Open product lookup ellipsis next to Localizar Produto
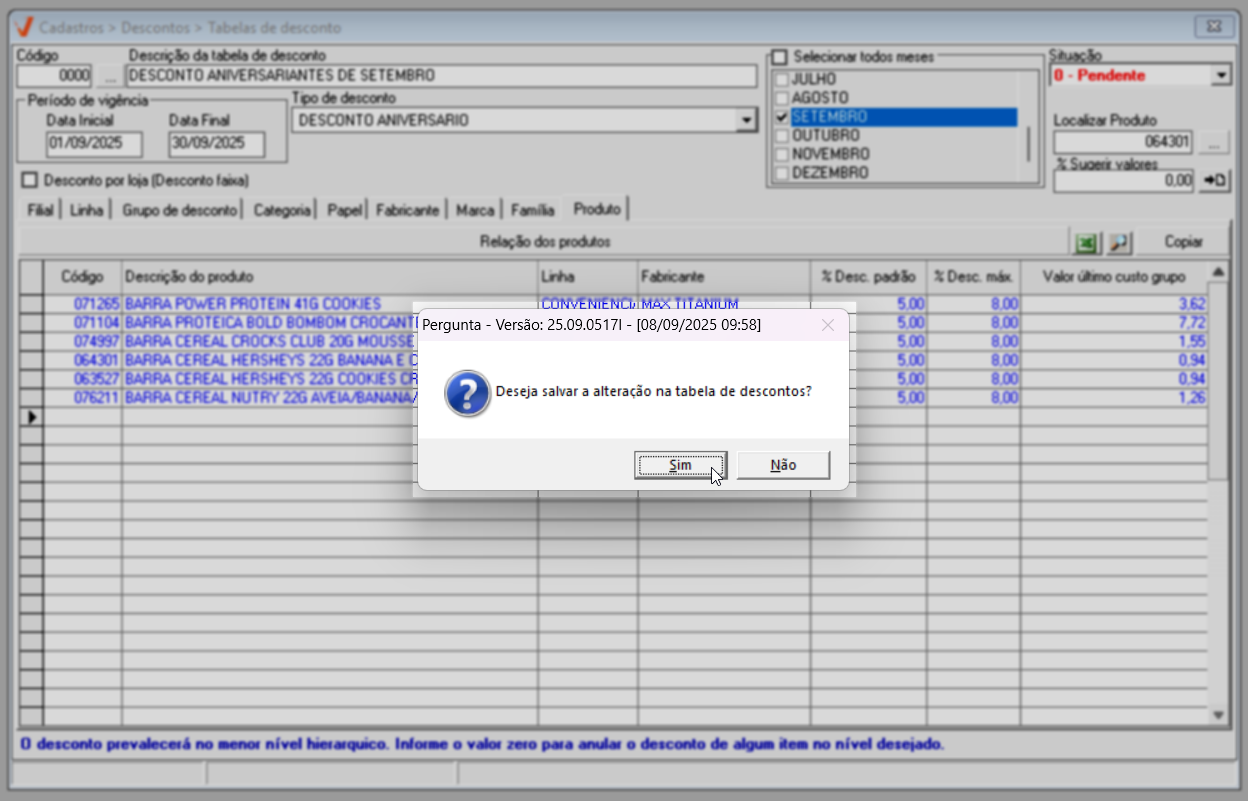 pos(1215,142)
